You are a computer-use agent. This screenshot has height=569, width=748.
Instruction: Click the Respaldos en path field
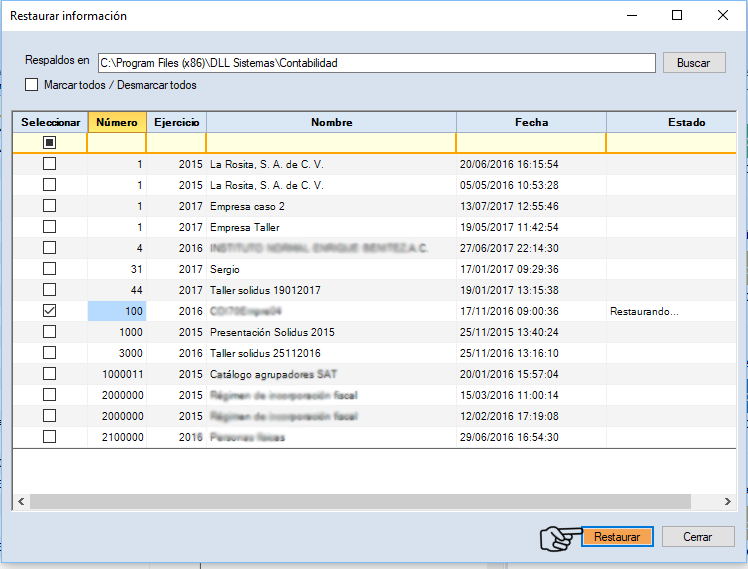pyautogui.click(x=375, y=63)
